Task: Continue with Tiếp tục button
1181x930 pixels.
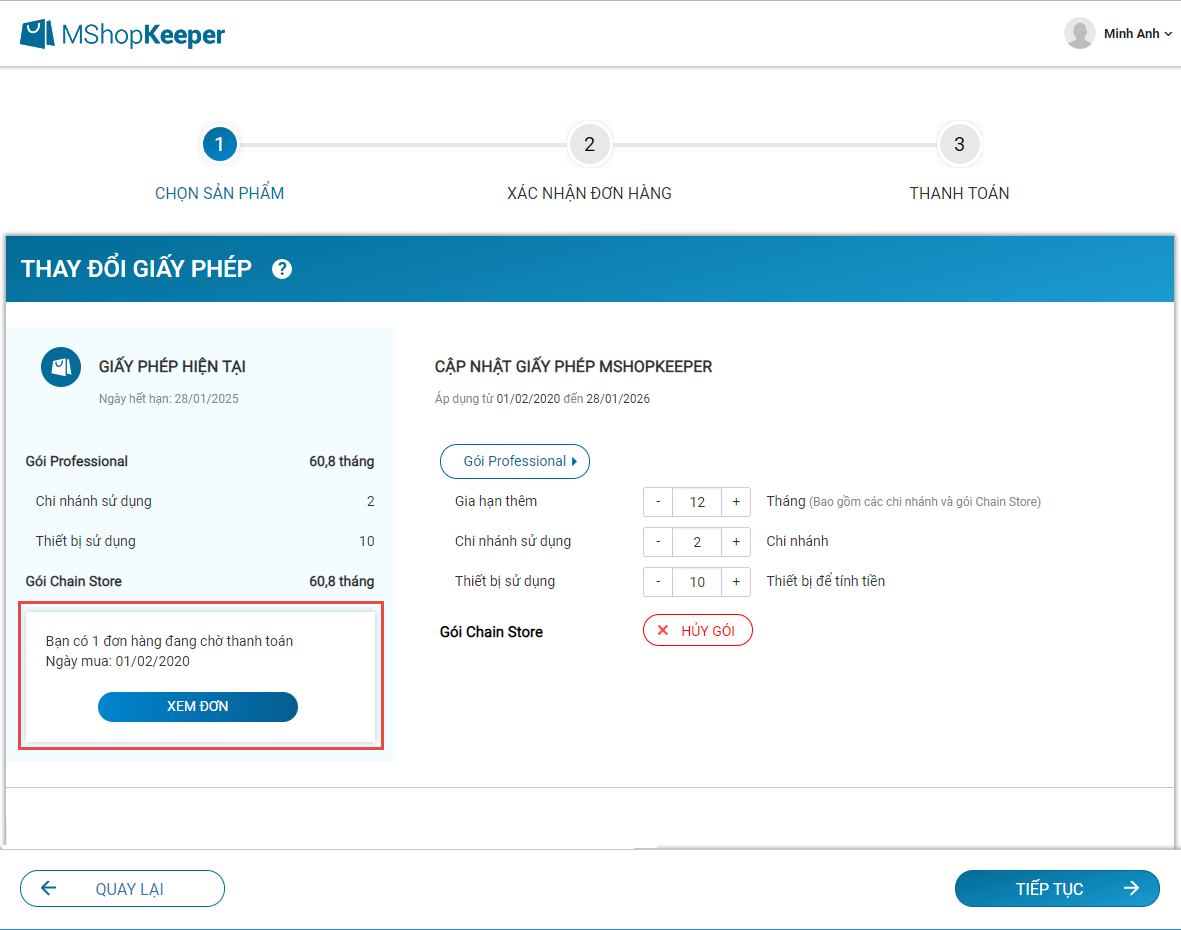Action: [1057, 889]
